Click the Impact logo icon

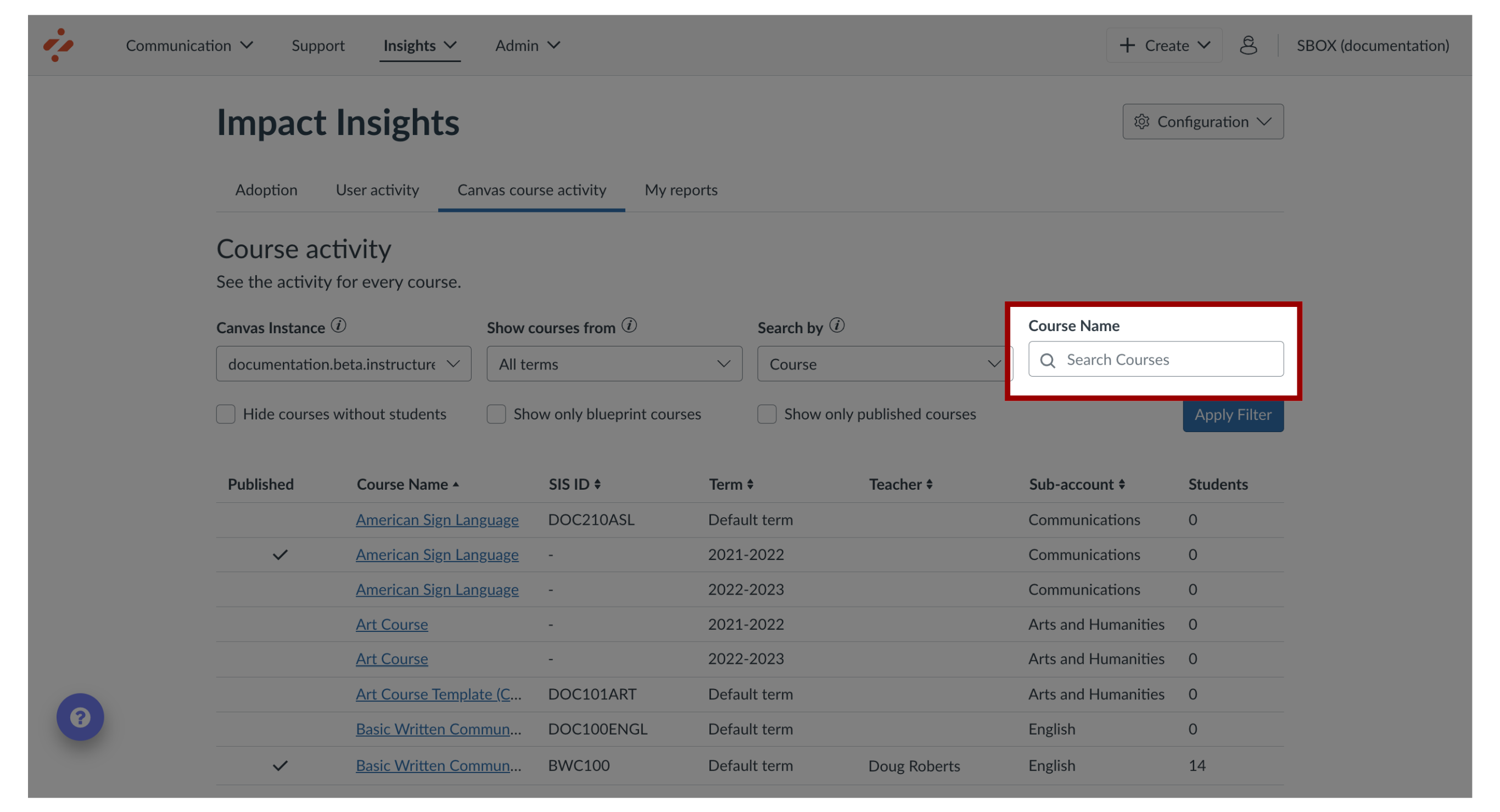tap(58, 45)
